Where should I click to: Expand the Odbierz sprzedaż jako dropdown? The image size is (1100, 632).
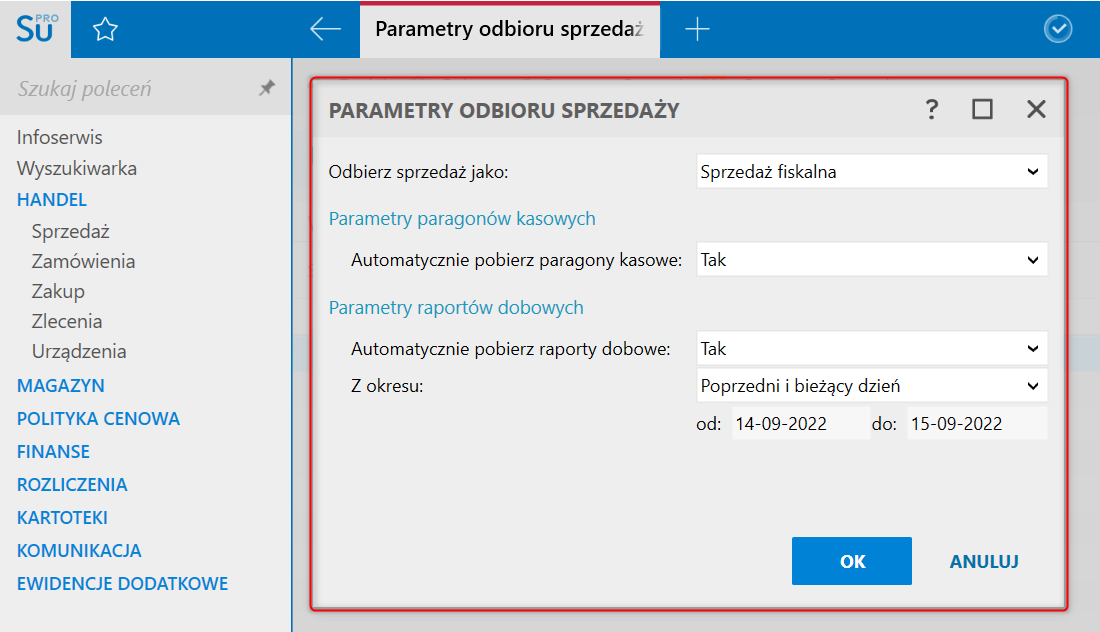tap(871, 172)
